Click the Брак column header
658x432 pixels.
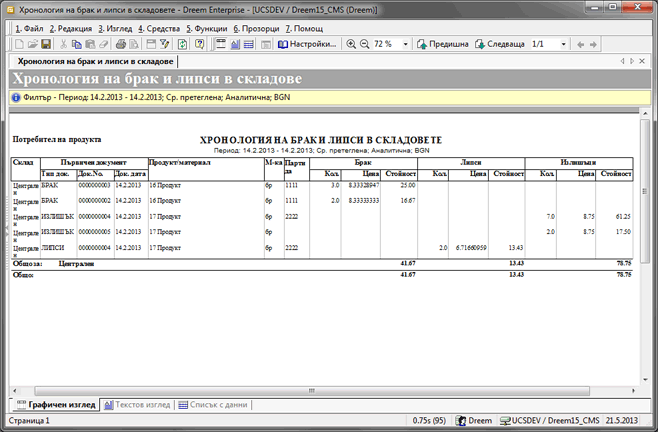pos(363,162)
